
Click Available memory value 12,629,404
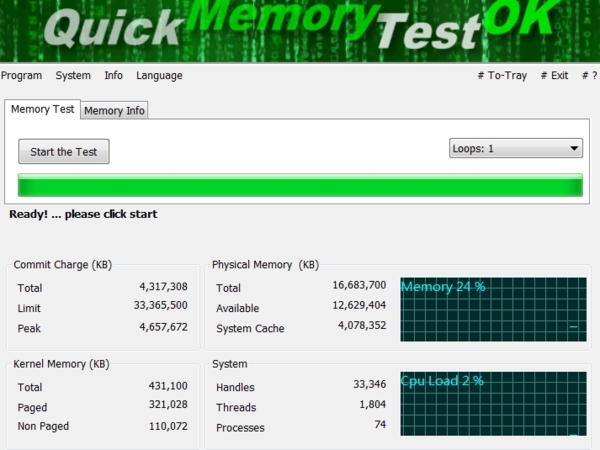coord(359,305)
